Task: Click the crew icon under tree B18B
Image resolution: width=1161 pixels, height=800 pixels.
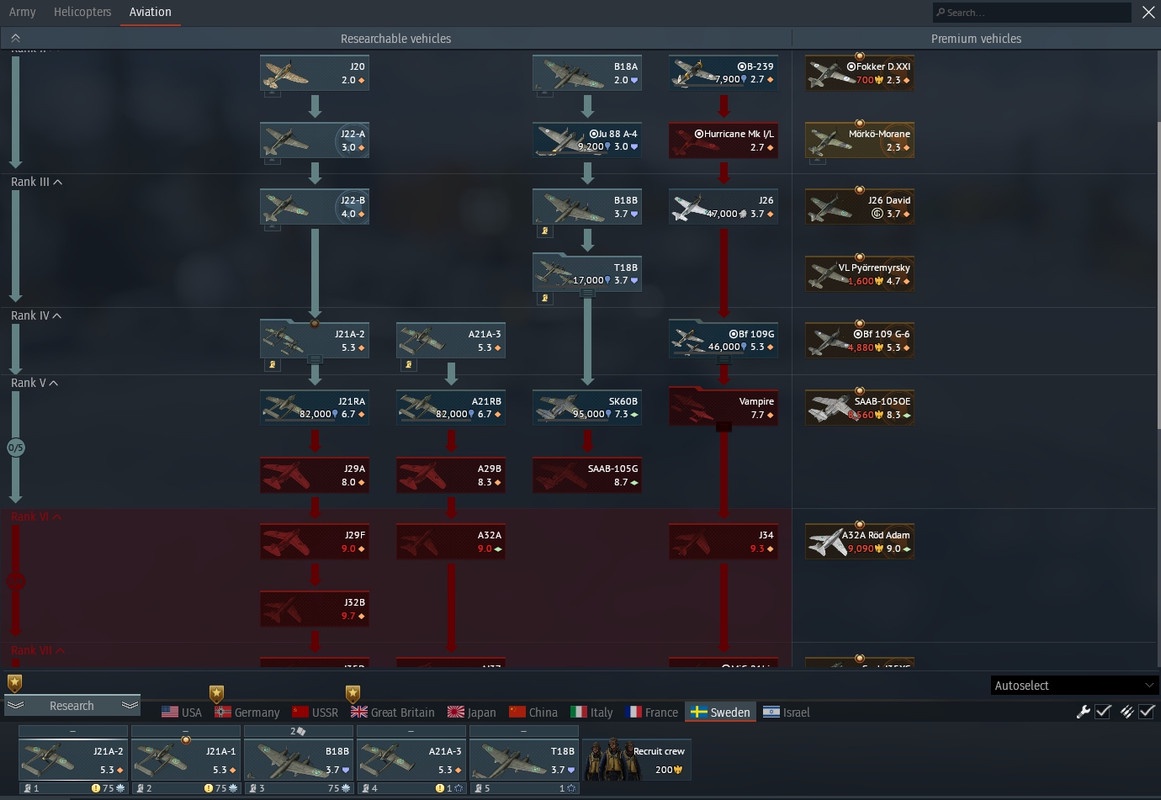Action: (x=545, y=231)
